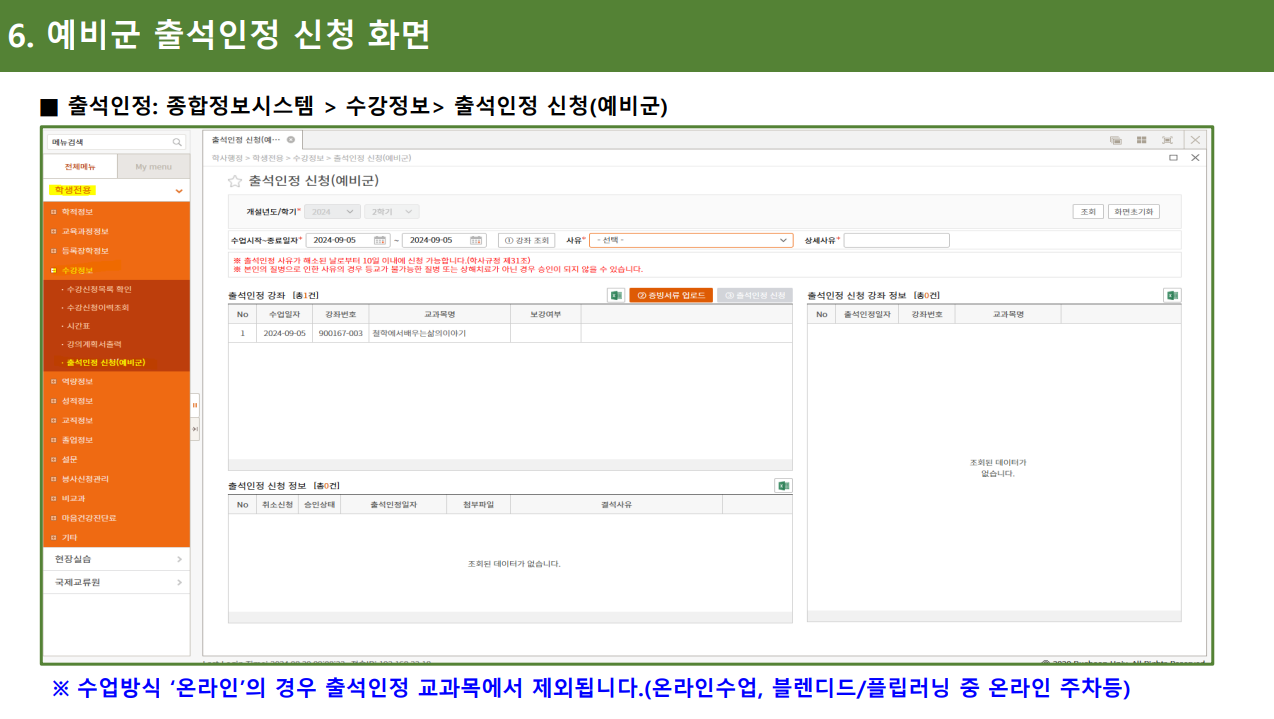Open 시간표 menu item
This screenshot has height=719, width=1274.
(77, 325)
